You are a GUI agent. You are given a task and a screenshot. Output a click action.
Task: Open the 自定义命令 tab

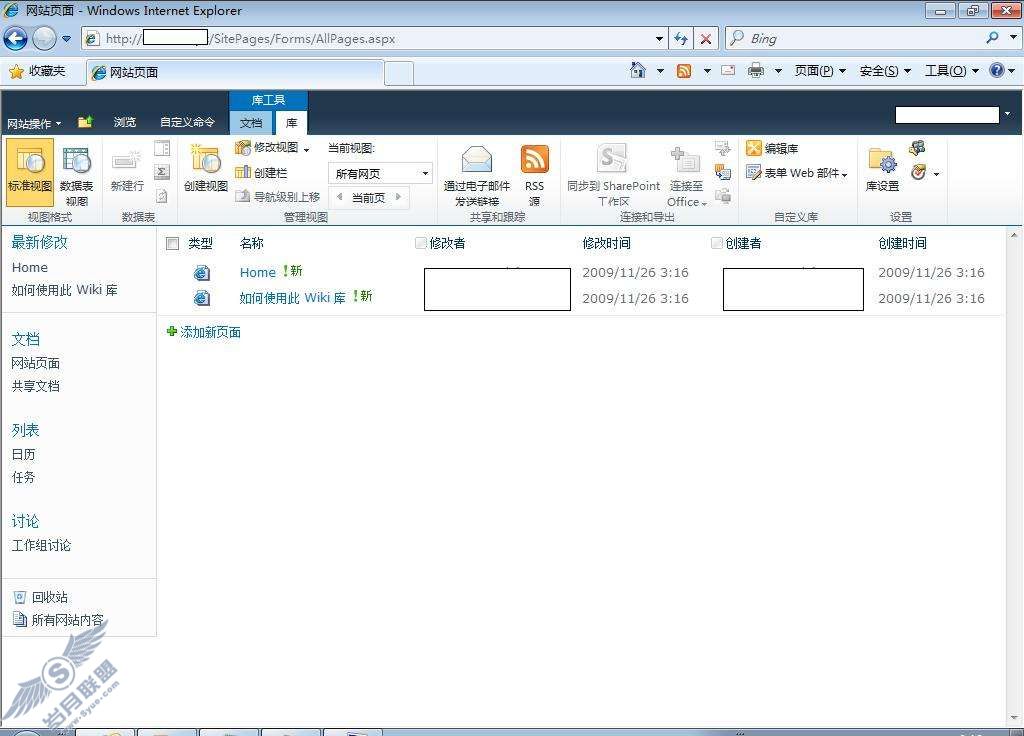tap(187, 122)
